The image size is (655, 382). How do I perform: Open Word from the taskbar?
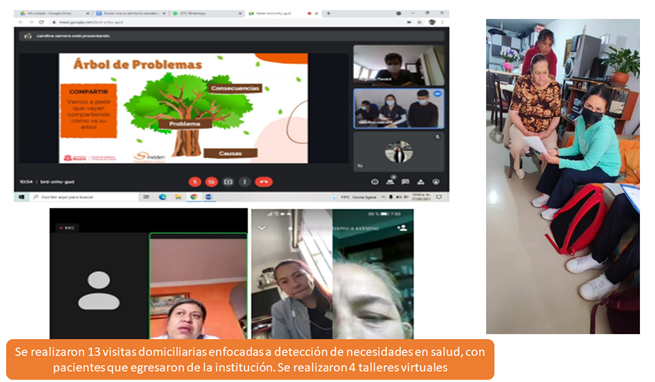click(209, 197)
